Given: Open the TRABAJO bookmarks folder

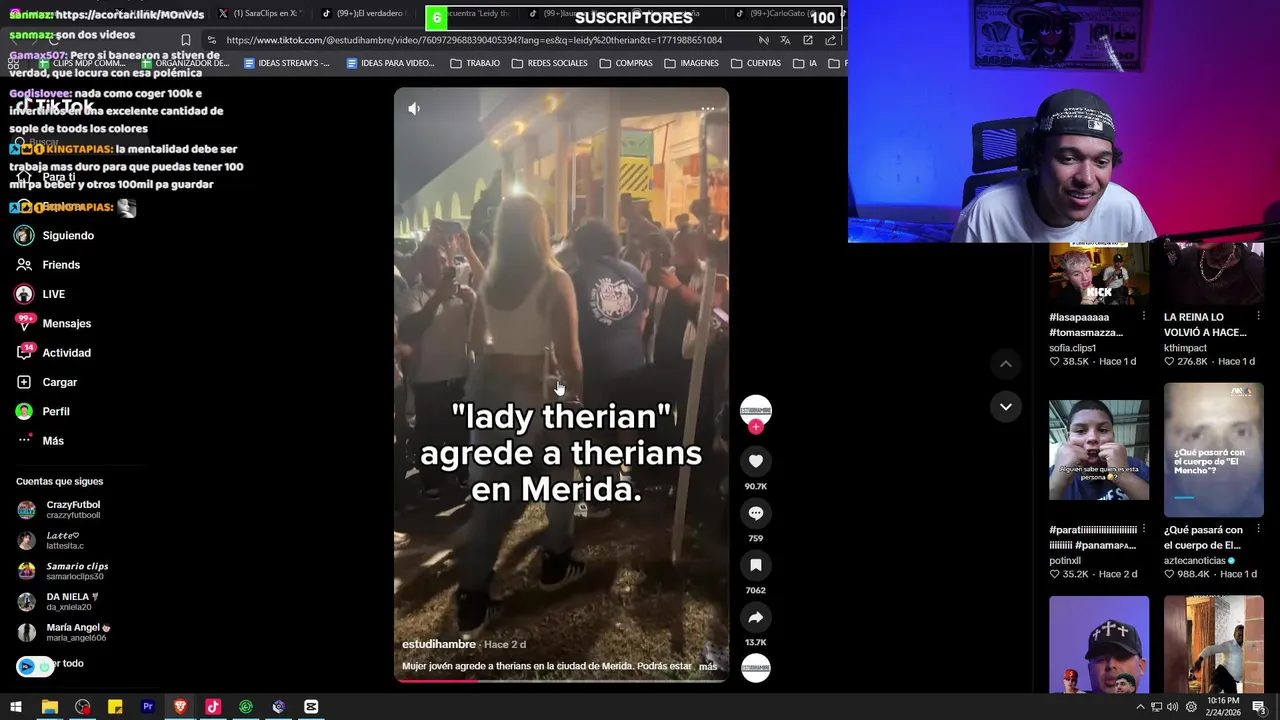Looking at the screenshot, I should (474, 63).
